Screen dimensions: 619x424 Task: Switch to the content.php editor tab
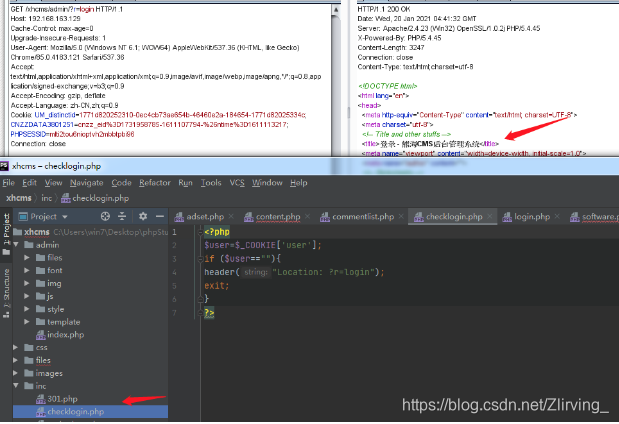[x=278, y=217]
